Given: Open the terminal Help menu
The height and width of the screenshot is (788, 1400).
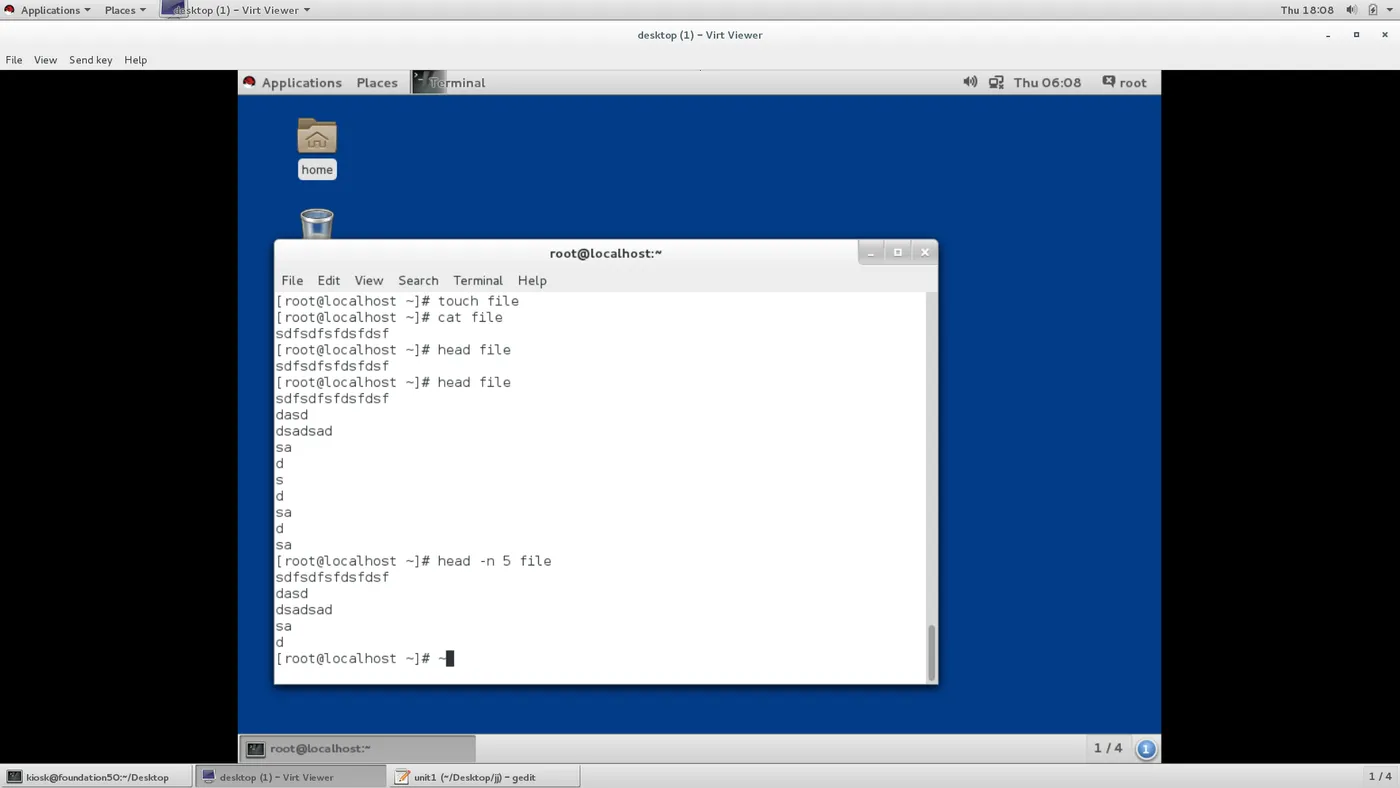Looking at the screenshot, I should tap(532, 280).
